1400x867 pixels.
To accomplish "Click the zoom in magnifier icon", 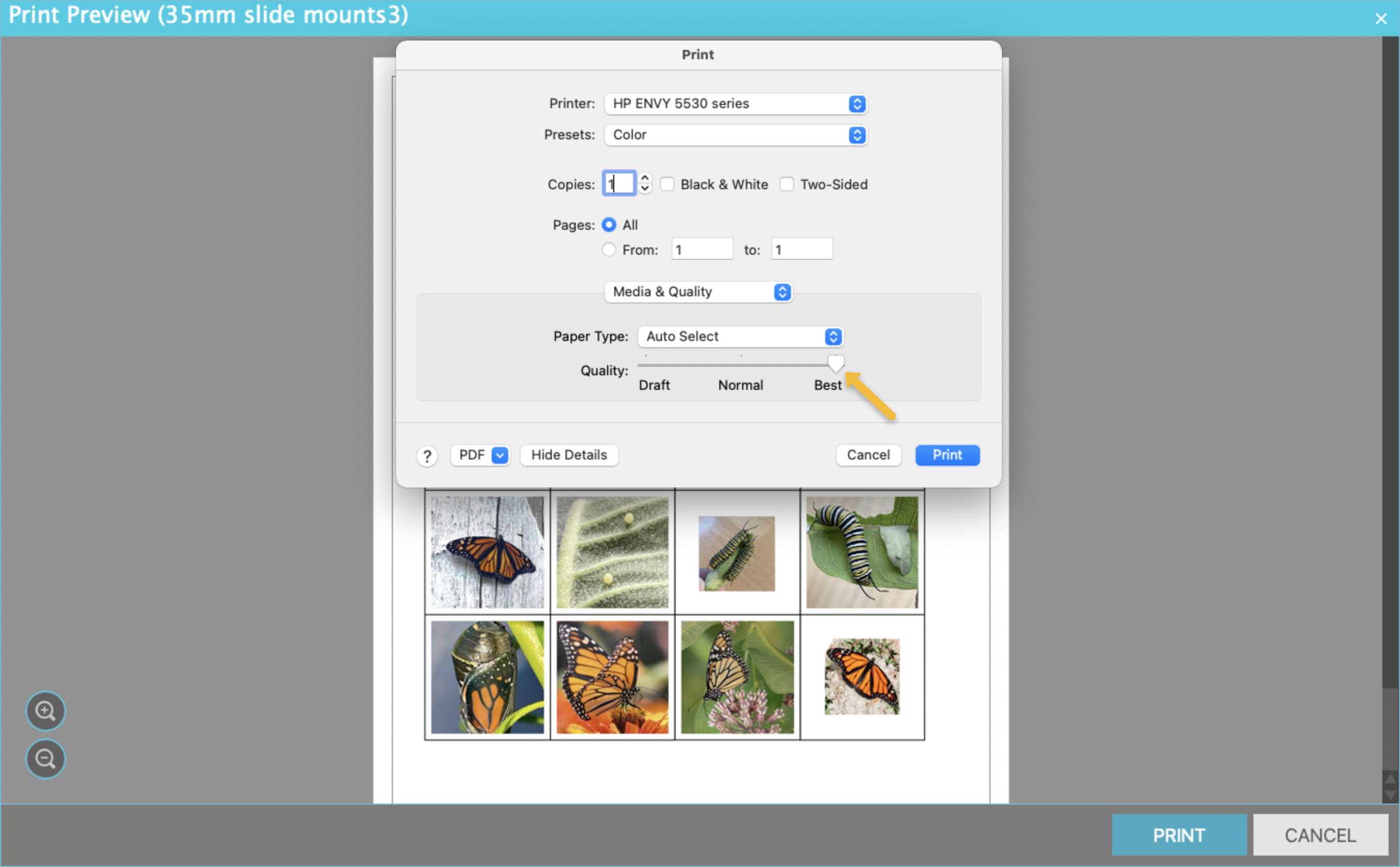I will coord(45,711).
